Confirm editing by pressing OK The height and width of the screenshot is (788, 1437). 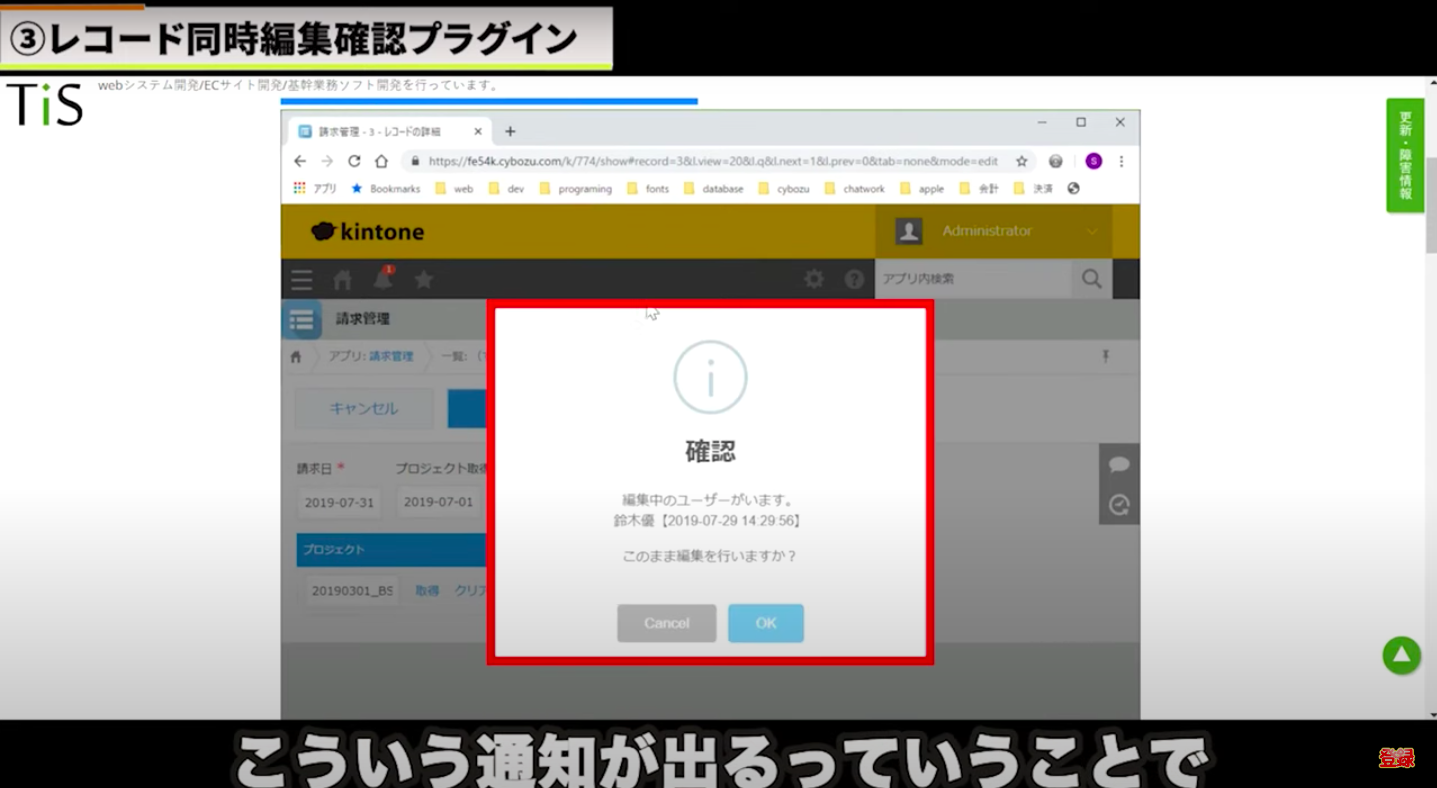click(x=766, y=622)
